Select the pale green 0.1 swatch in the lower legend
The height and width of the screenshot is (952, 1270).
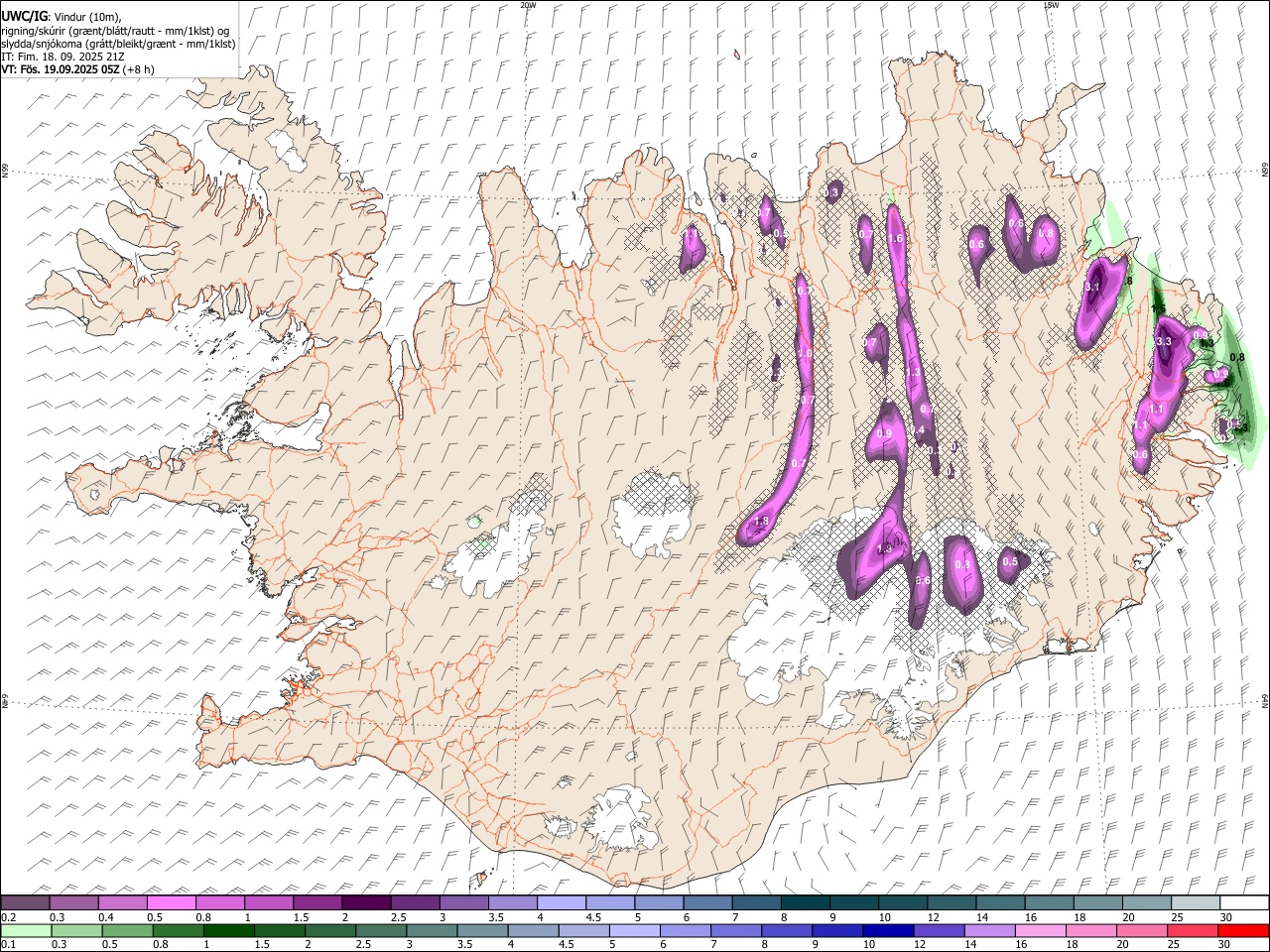click(x=26, y=931)
